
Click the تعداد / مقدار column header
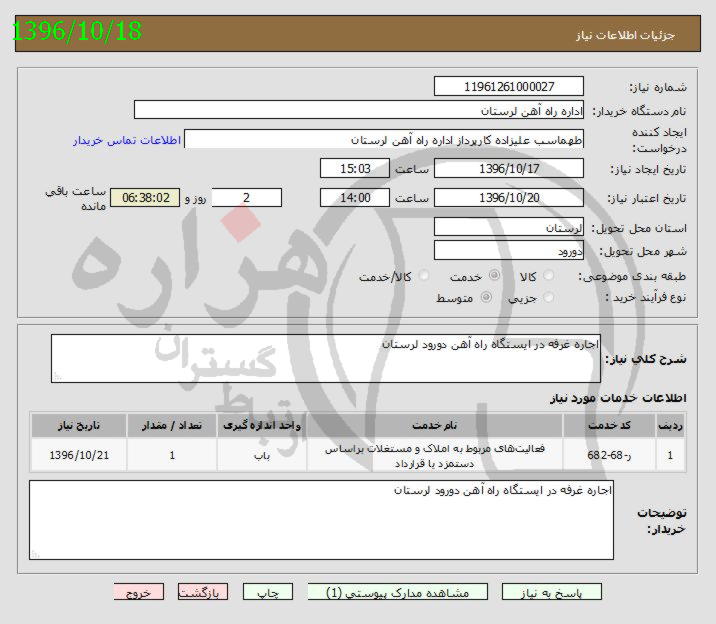(172, 425)
